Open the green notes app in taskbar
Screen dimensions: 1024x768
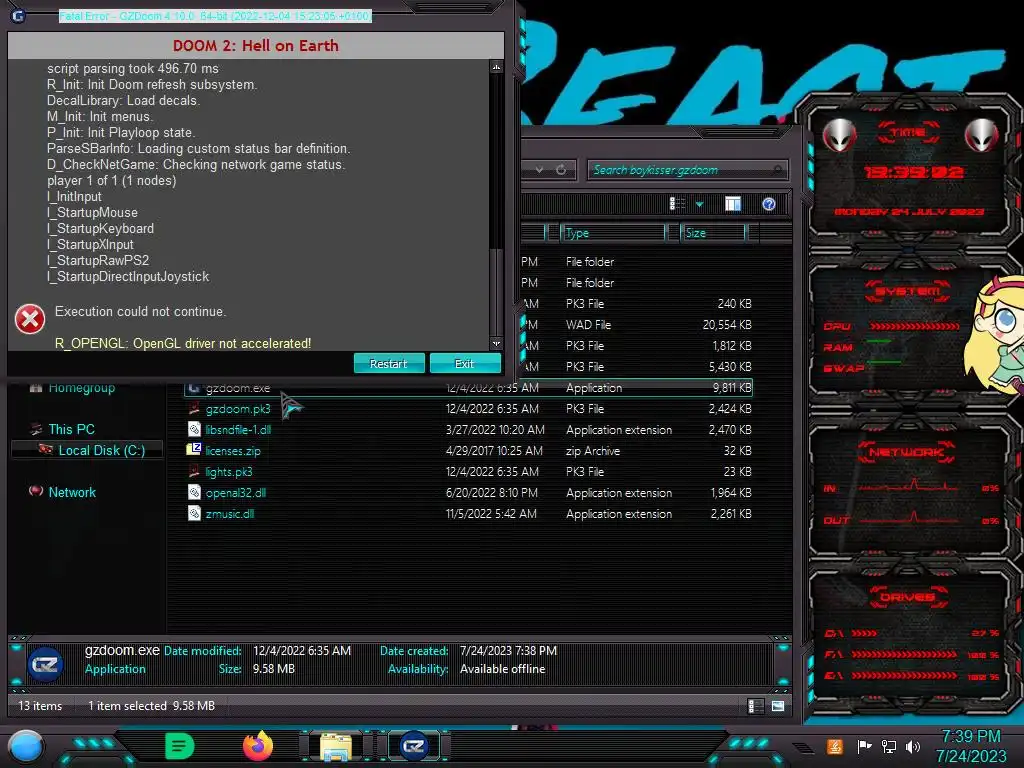click(180, 746)
